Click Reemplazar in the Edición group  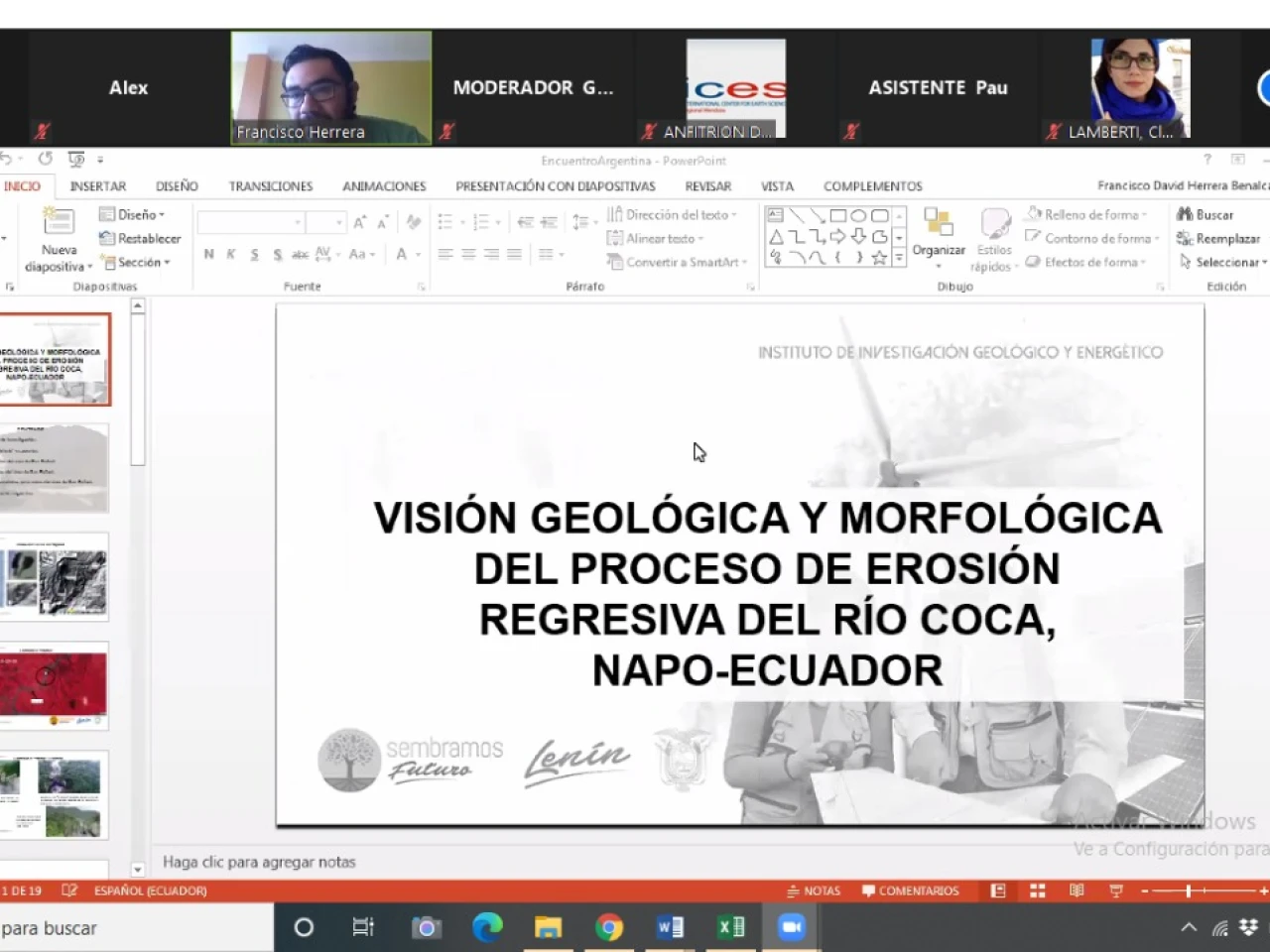click(x=1219, y=238)
